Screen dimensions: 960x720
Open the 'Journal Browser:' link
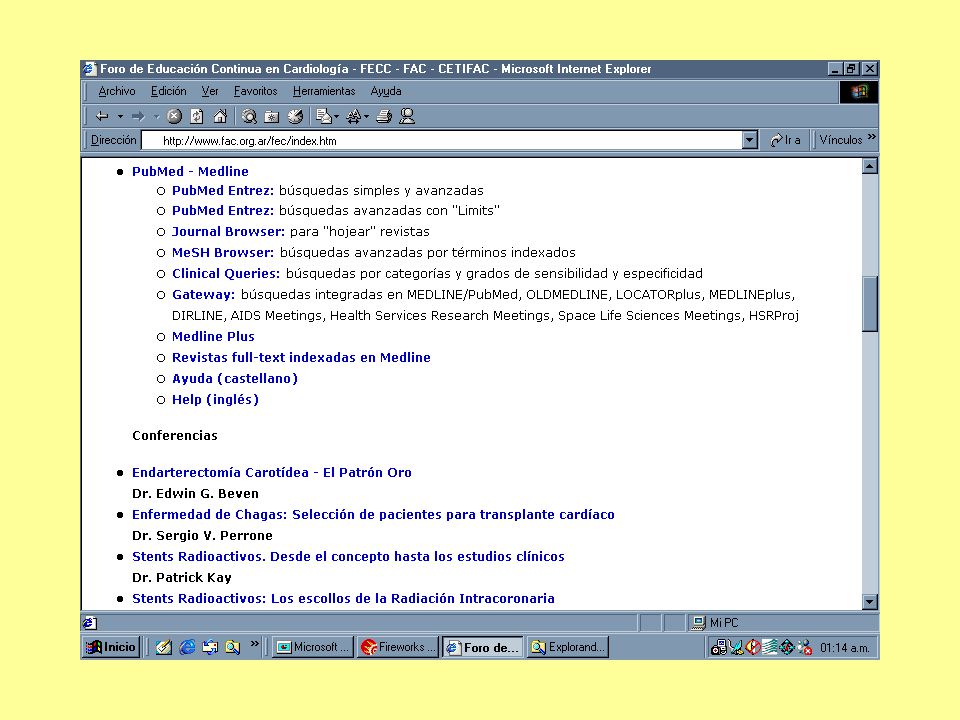pos(228,231)
